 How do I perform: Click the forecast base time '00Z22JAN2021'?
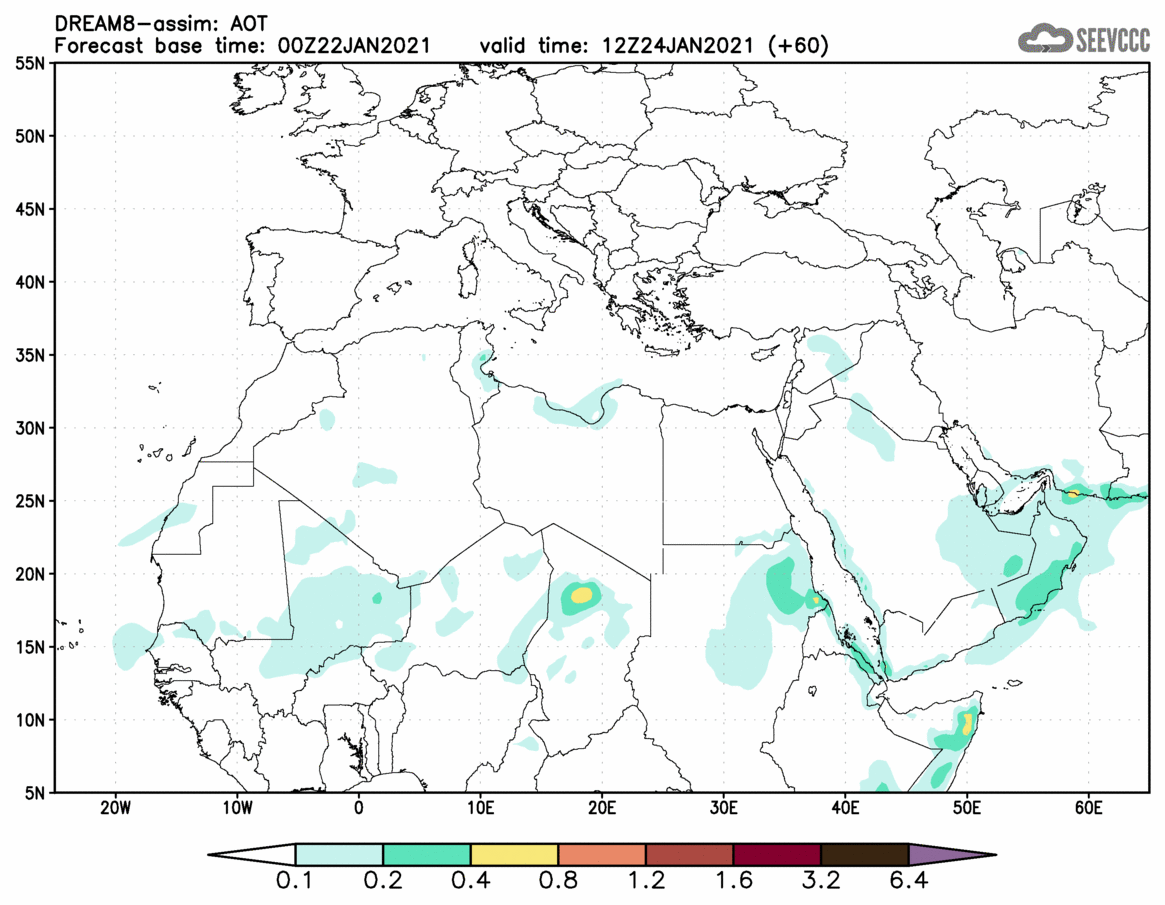354,45
